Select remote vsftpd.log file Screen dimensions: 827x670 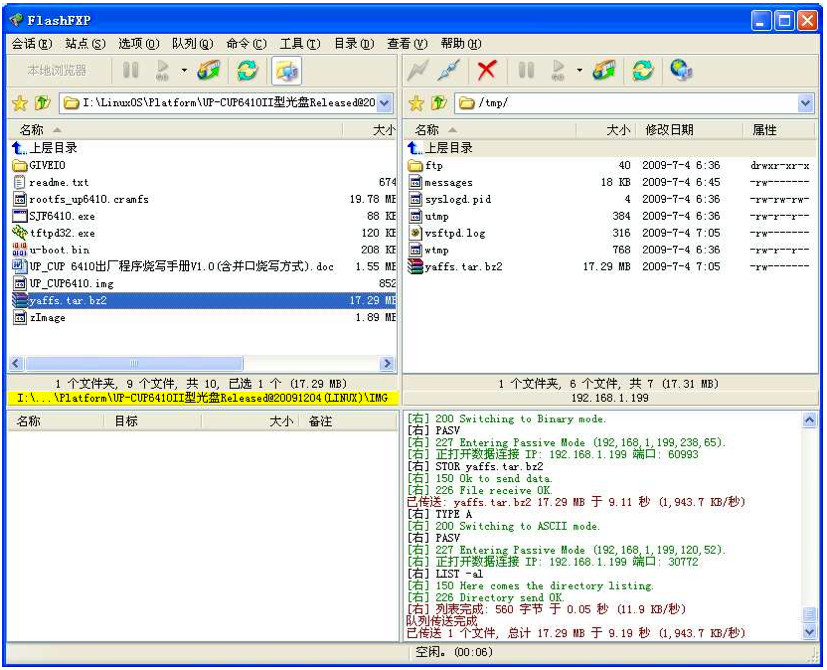pyautogui.click(x=610, y=233)
